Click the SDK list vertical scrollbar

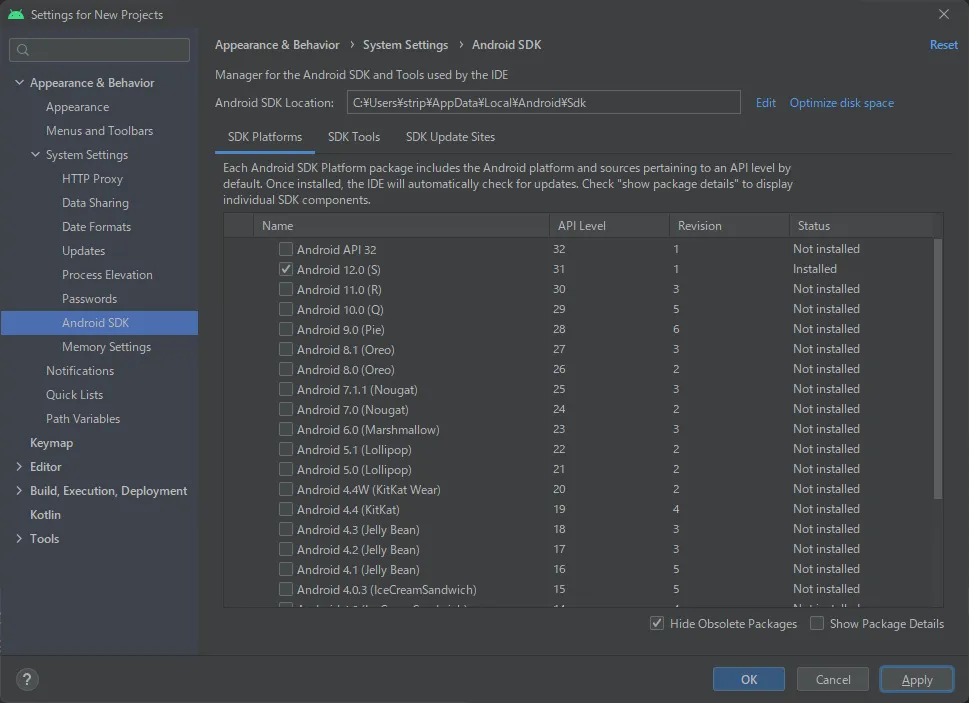[937, 370]
